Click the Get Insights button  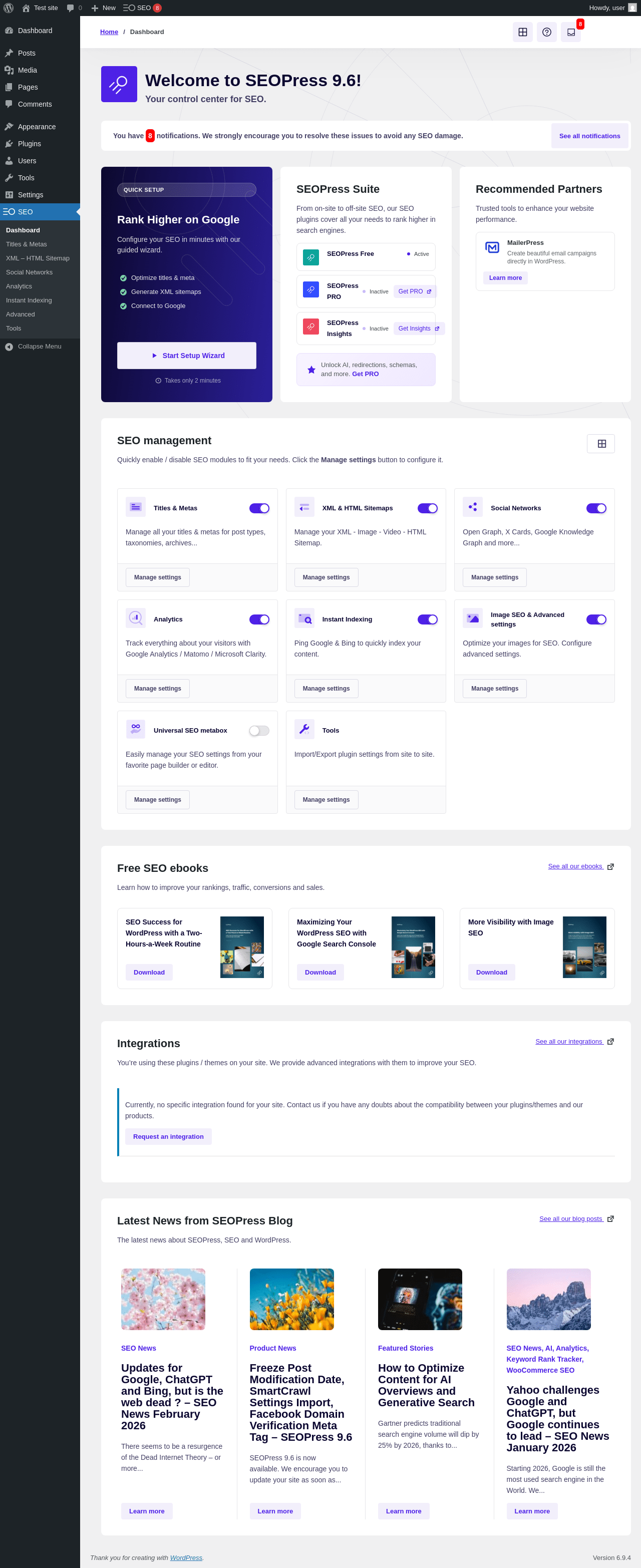click(419, 329)
